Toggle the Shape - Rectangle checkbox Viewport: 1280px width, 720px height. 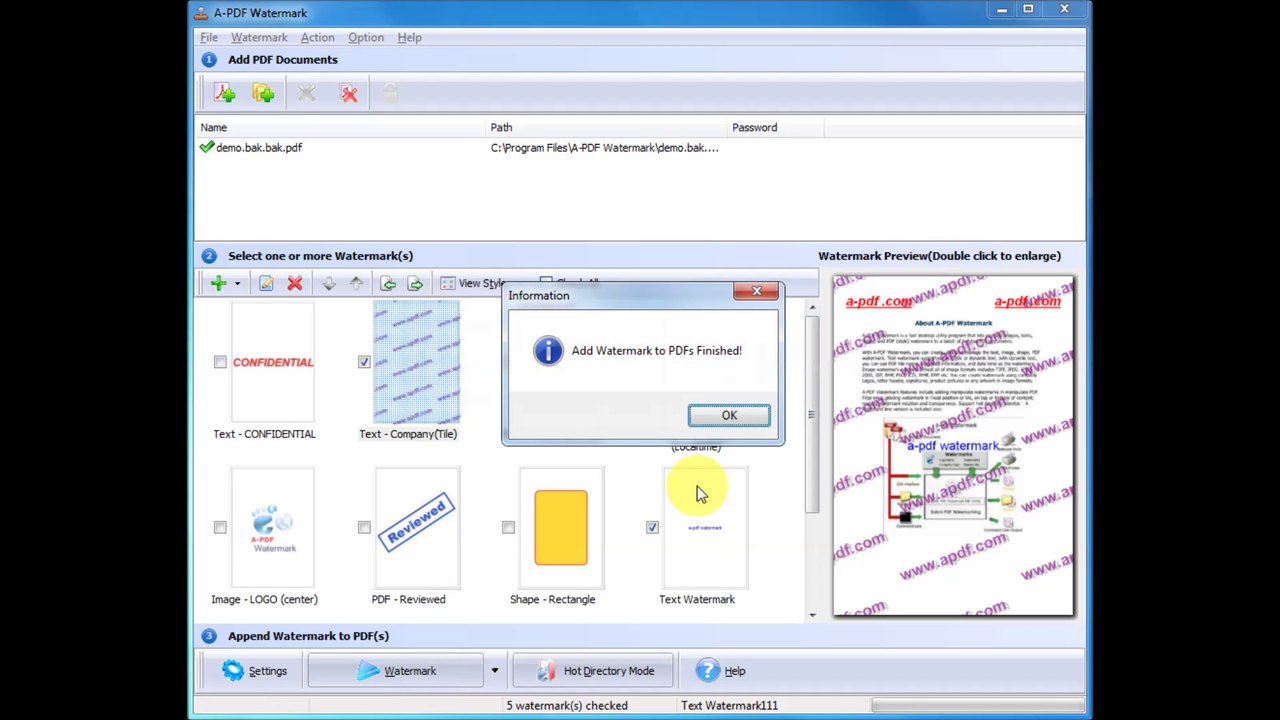508,527
